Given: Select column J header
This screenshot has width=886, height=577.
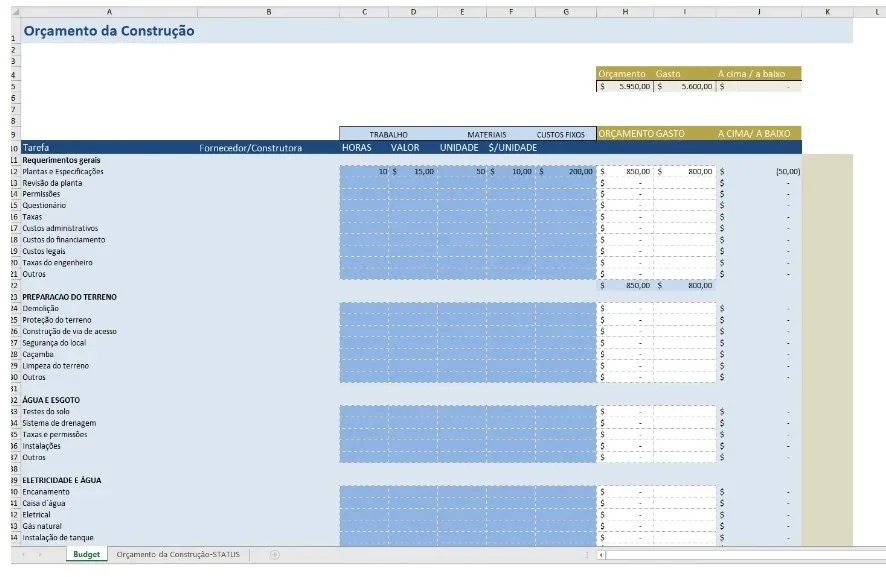Looking at the screenshot, I should pyautogui.click(x=758, y=11).
